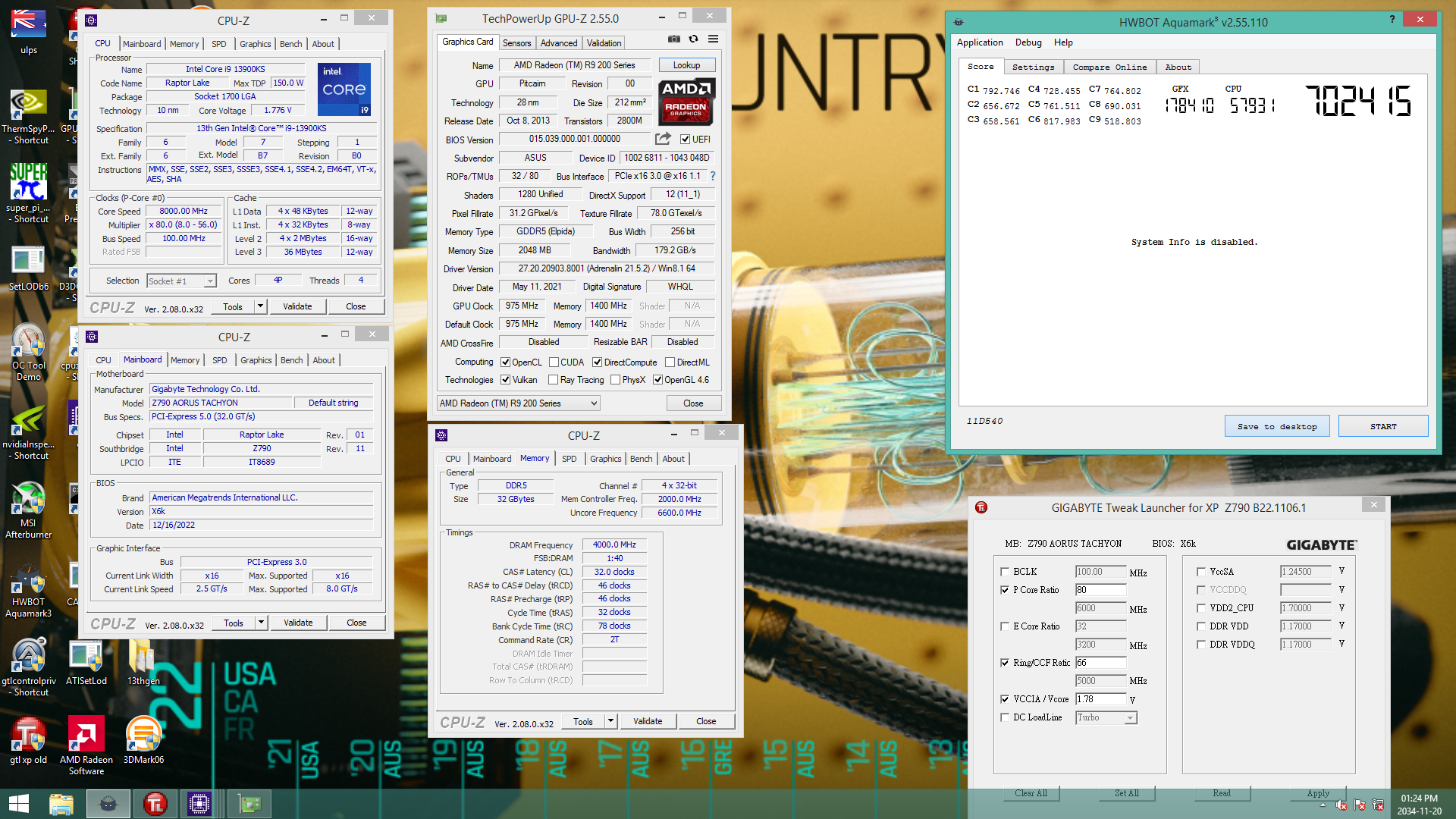Enable the BCLK checkbox in Tweak Launcher
The height and width of the screenshot is (819, 1456).
[1005, 572]
